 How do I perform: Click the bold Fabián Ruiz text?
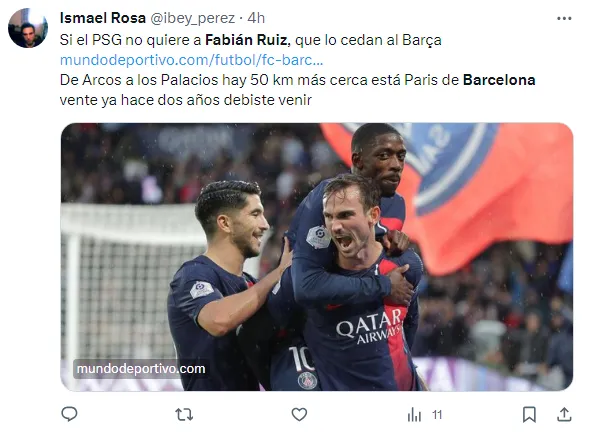click(248, 40)
